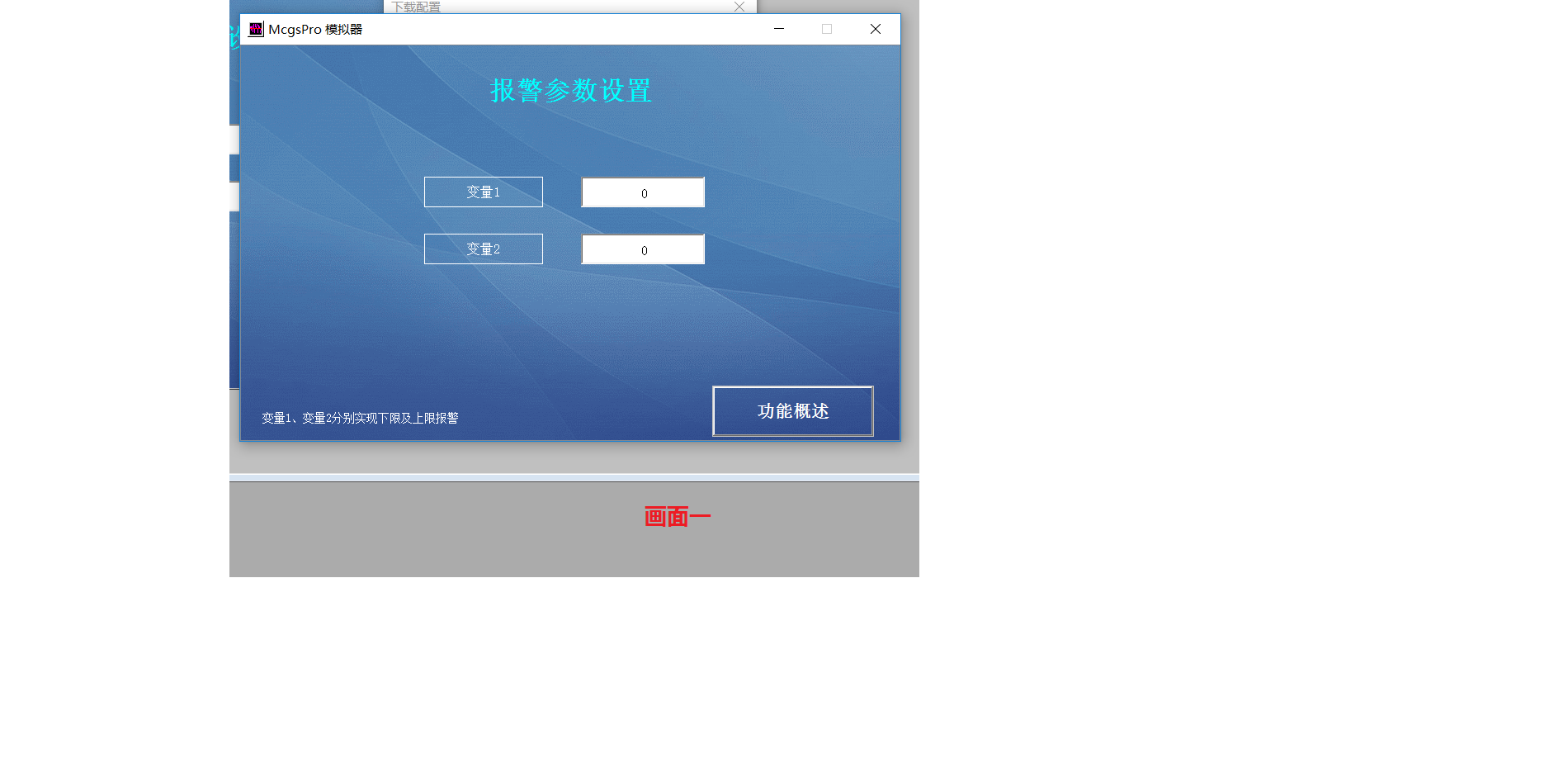Viewport: 1568px width, 777px height.
Task: Click the greyed-out maximize button
Action: (826, 29)
